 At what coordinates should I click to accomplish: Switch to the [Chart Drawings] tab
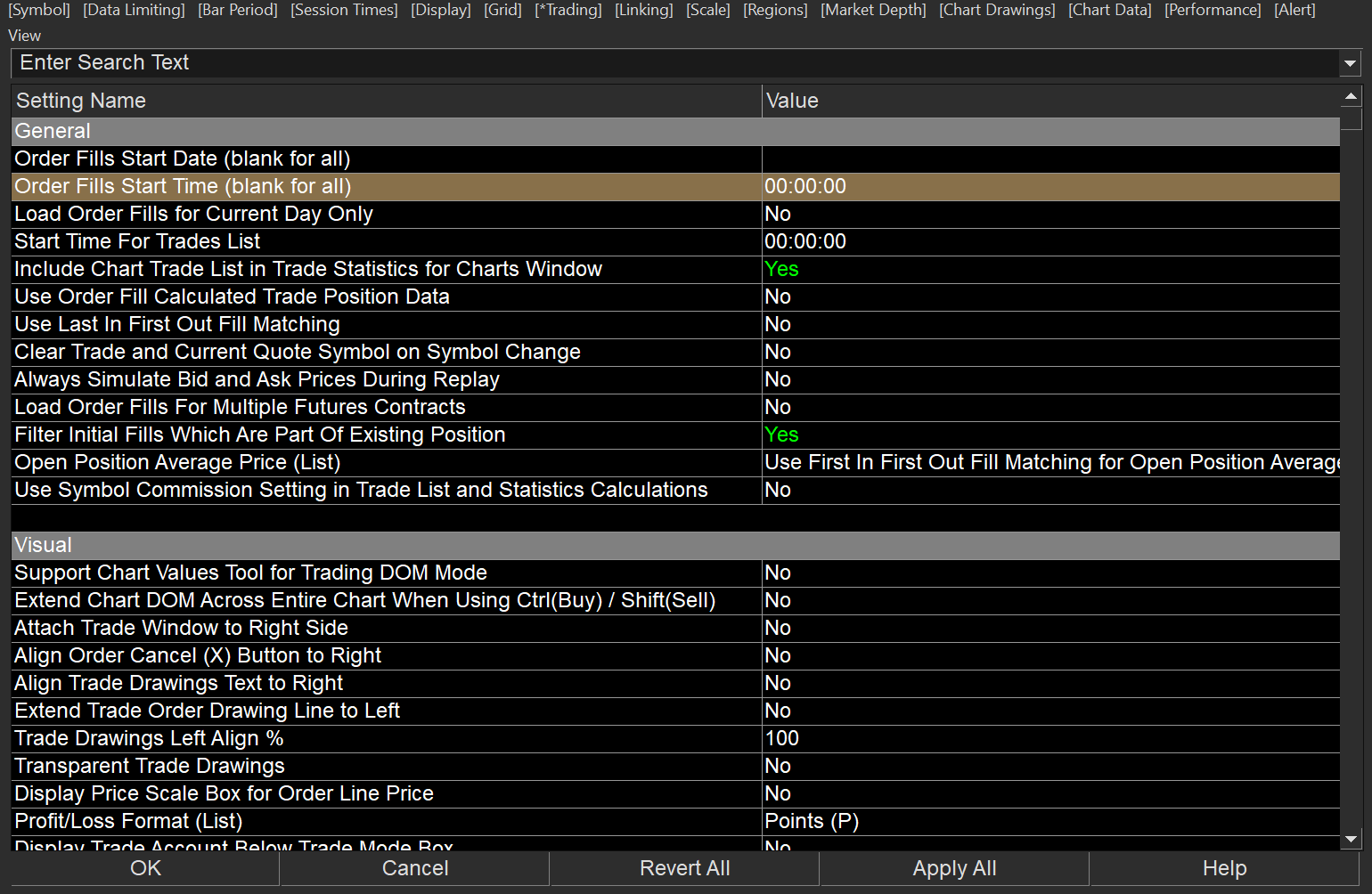tap(998, 10)
